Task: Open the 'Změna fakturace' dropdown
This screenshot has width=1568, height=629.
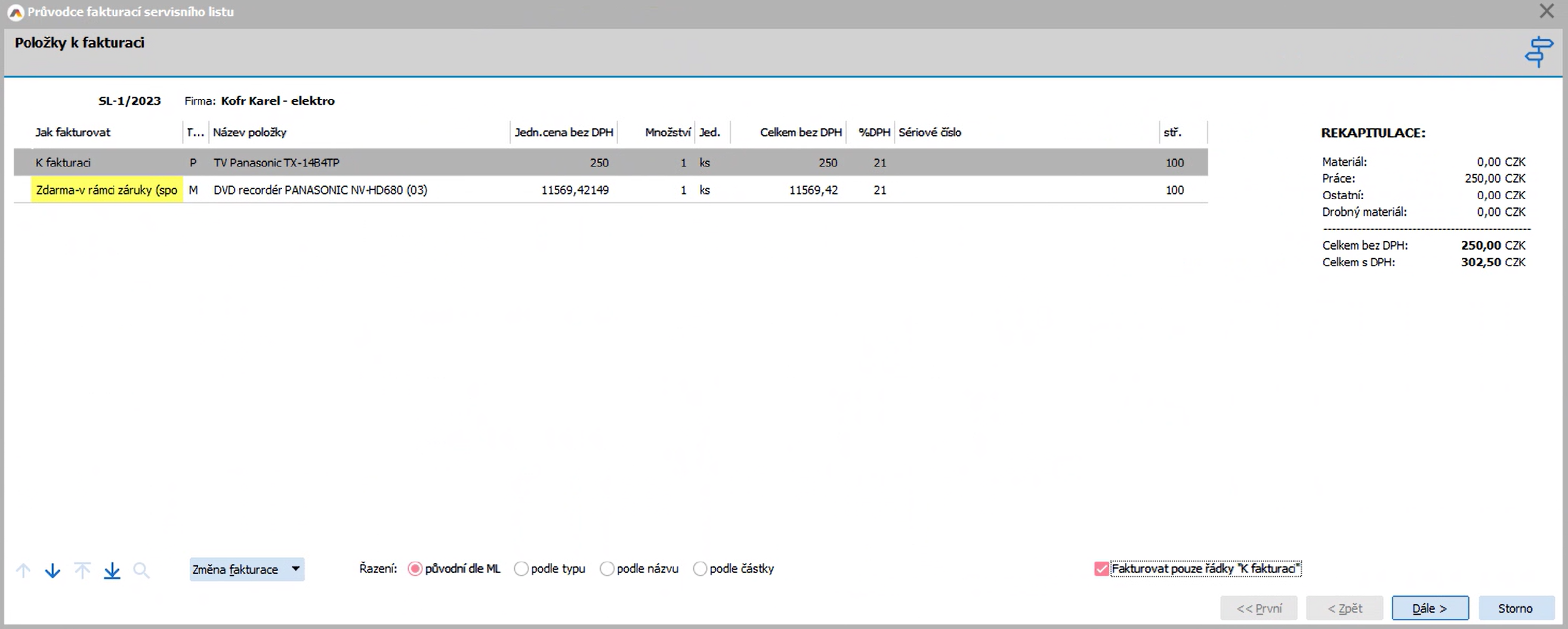Action: pyautogui.click(x=246, y=569)
